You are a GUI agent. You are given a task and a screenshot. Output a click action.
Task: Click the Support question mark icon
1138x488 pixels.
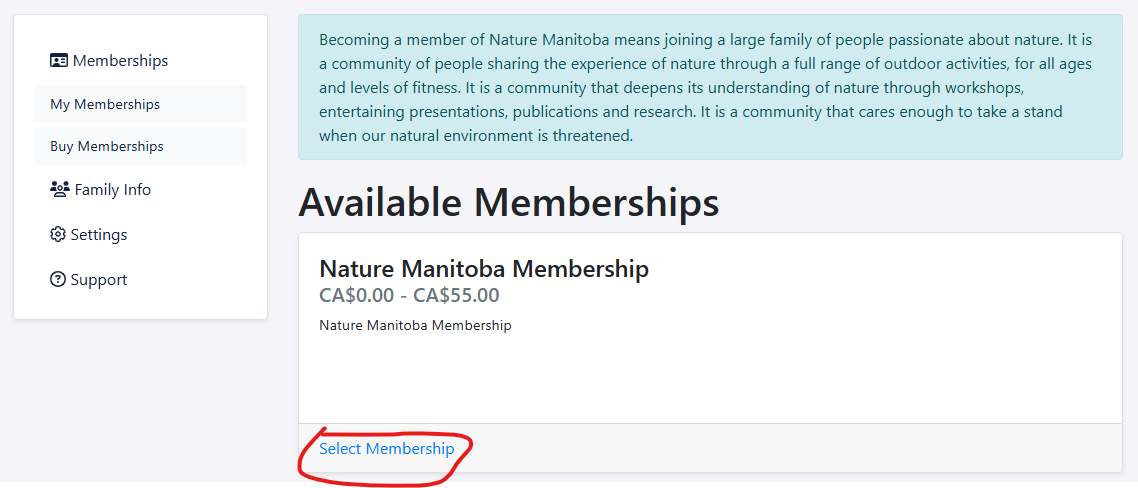pos(58,280)
